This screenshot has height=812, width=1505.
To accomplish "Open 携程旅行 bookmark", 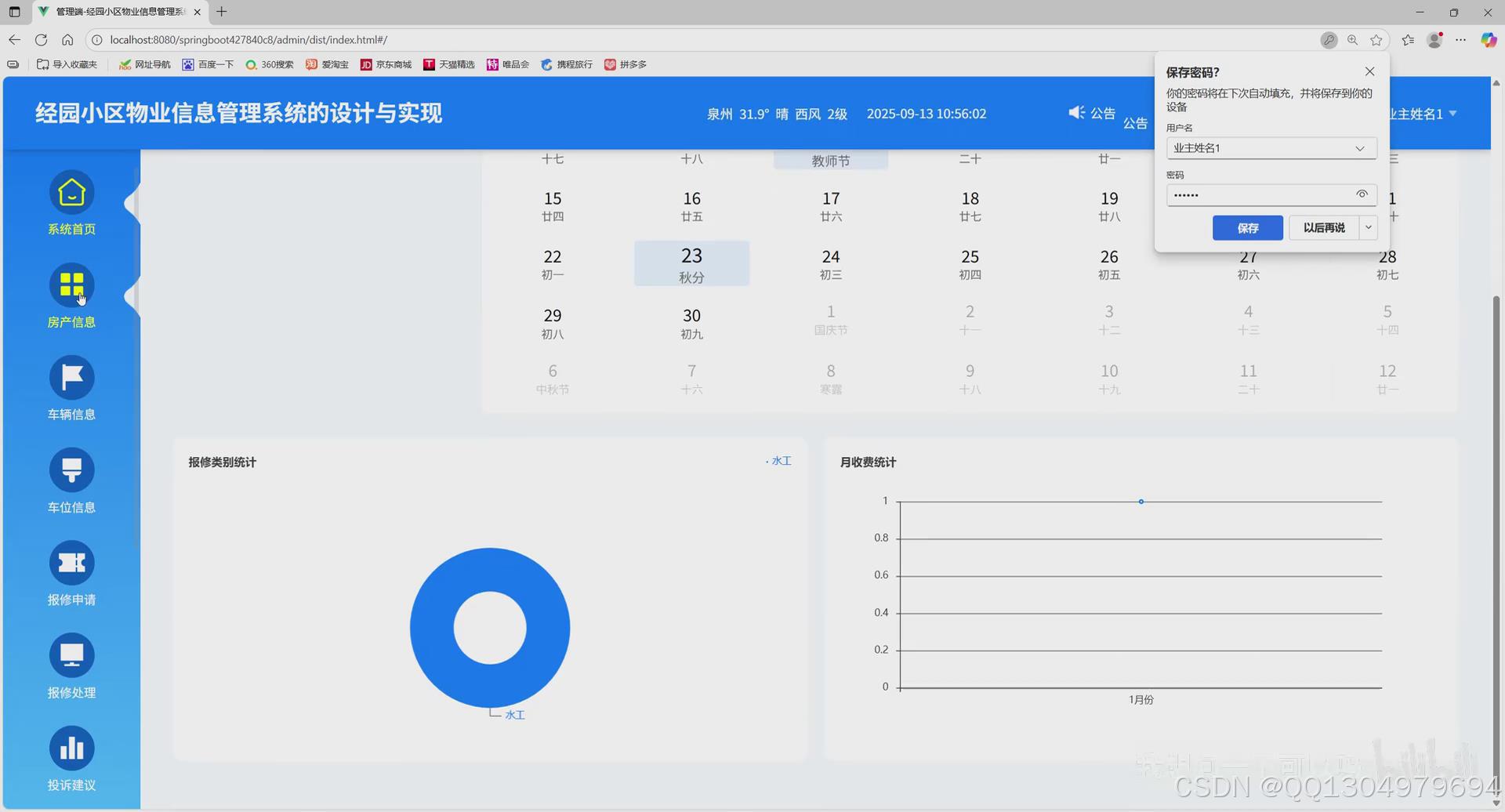I will (x=567, y=64).
